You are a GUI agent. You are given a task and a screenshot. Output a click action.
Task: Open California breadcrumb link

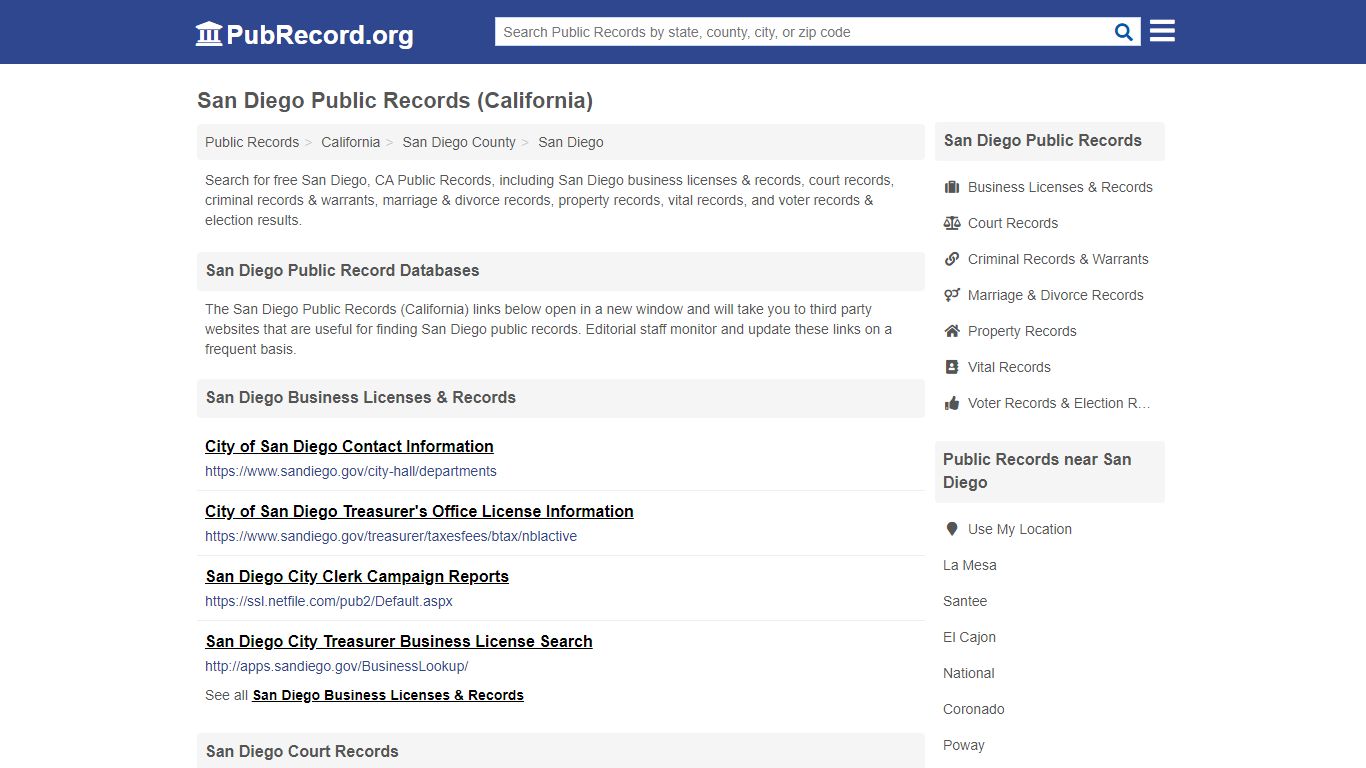[350, 142]
